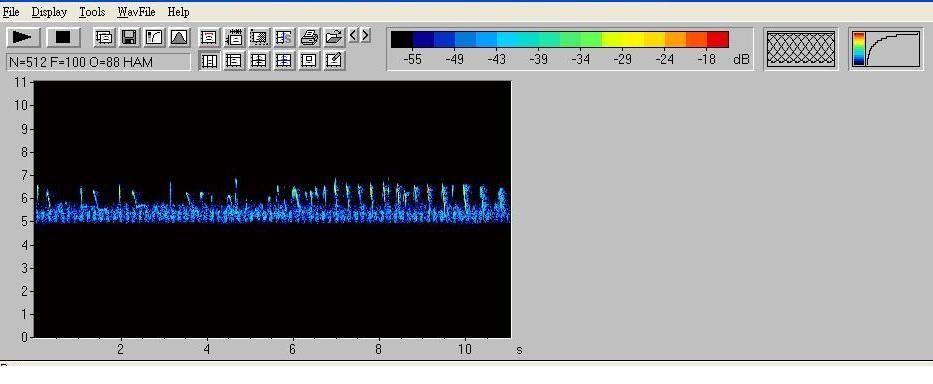
Task: Open the Tools menu
Action: point(92,12)
